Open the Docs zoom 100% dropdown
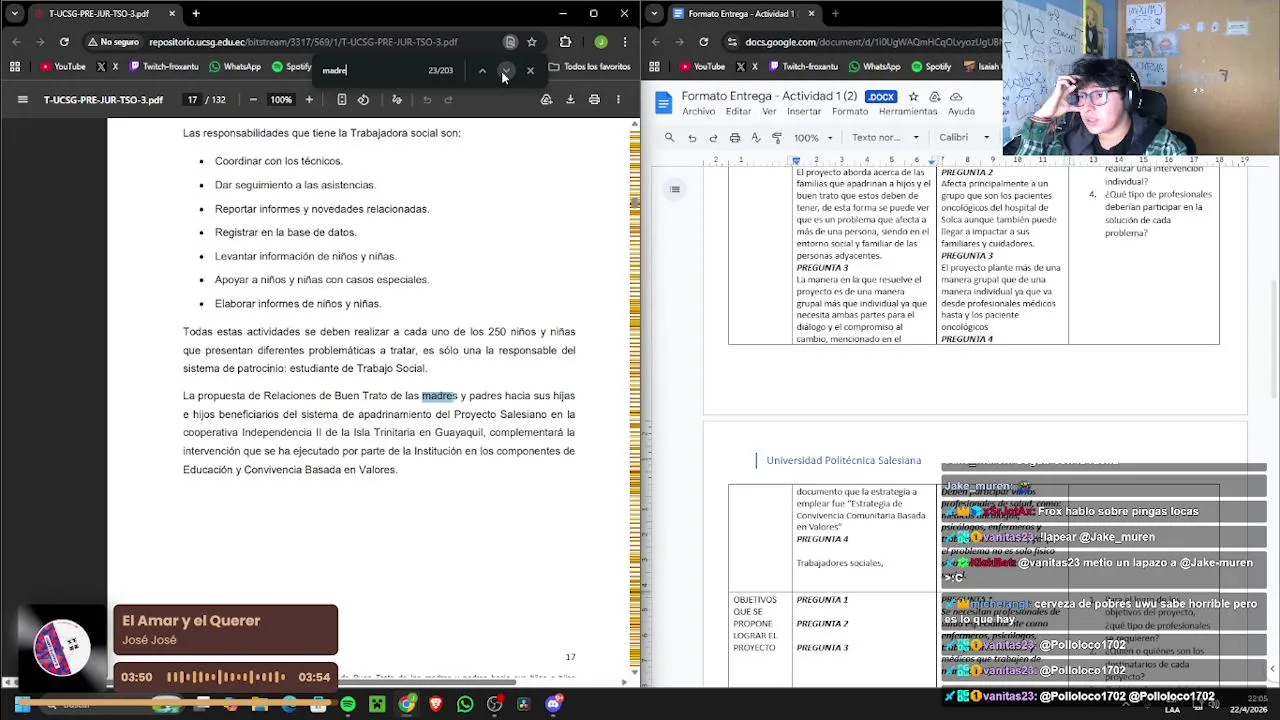 point(813,138)
